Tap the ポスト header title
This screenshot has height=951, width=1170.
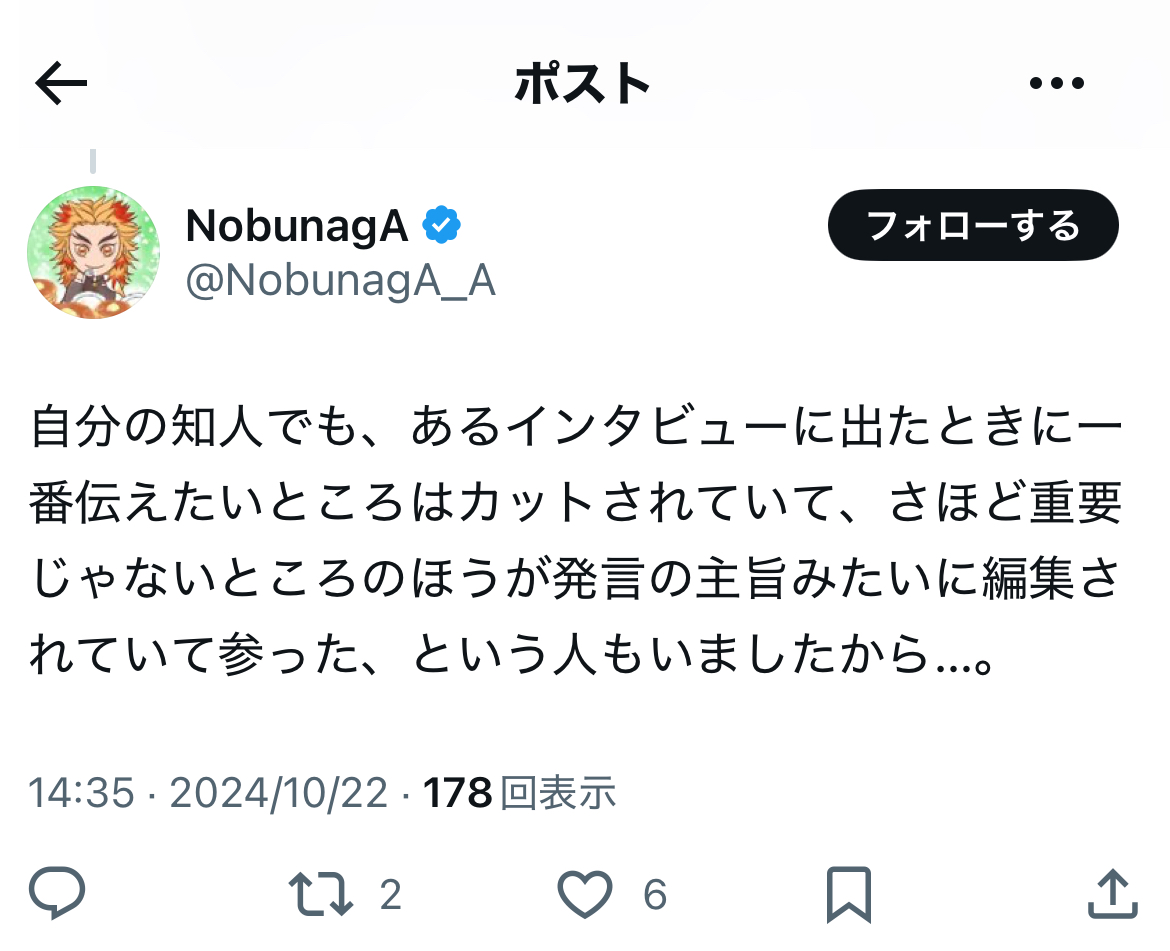(582, 83)
